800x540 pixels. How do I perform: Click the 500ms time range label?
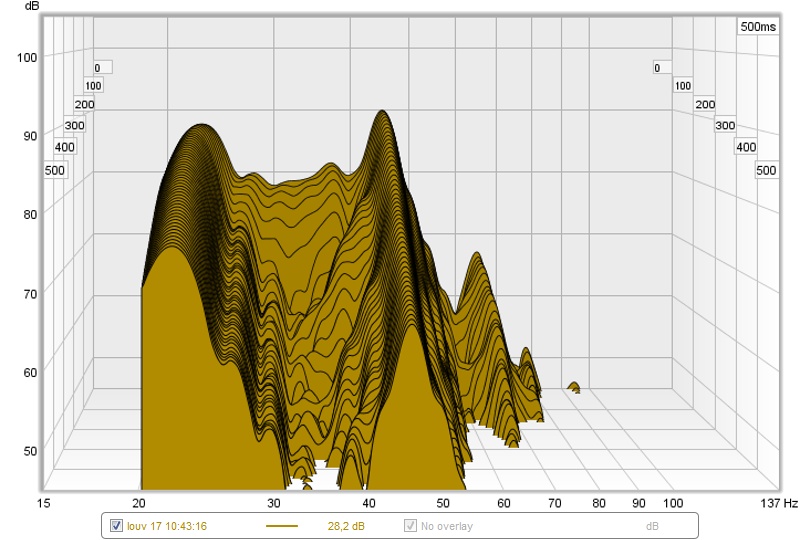[757, 27]
